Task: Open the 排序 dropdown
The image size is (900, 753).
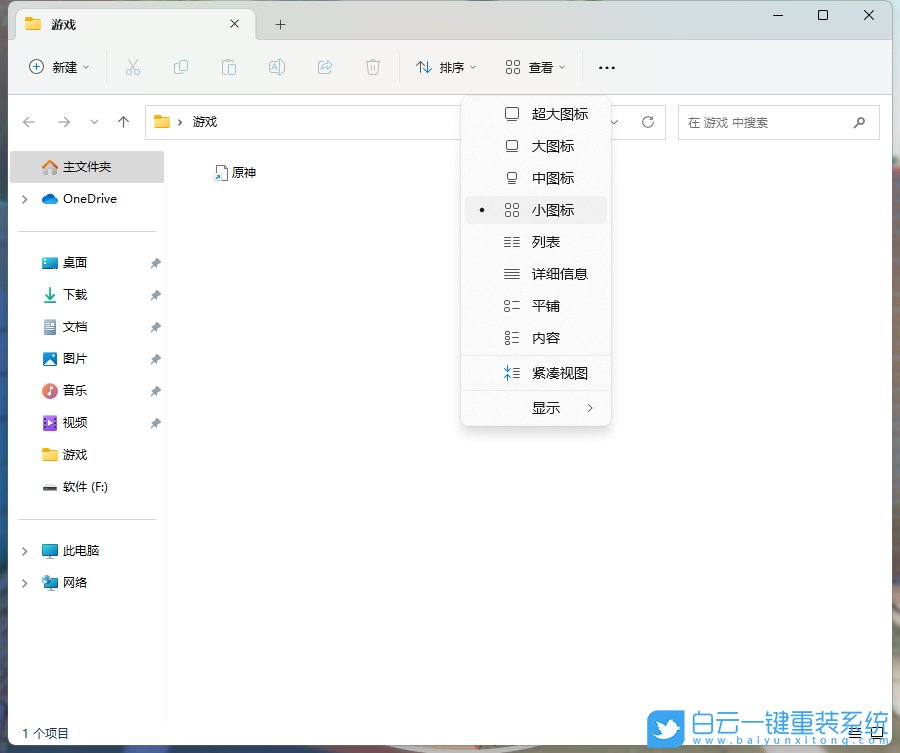Action: (444, 67)
